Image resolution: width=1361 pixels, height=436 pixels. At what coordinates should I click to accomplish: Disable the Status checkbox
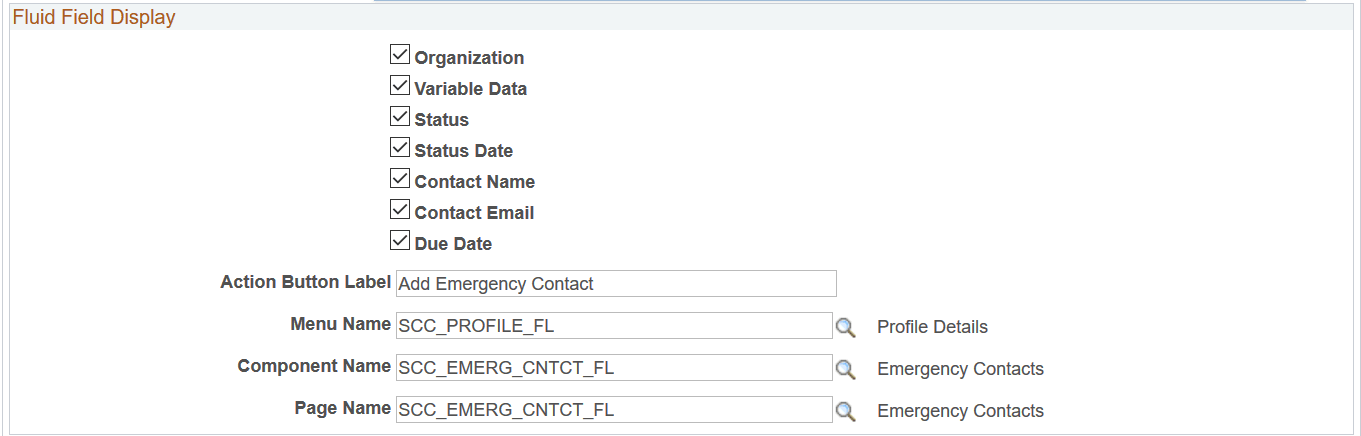400,117
